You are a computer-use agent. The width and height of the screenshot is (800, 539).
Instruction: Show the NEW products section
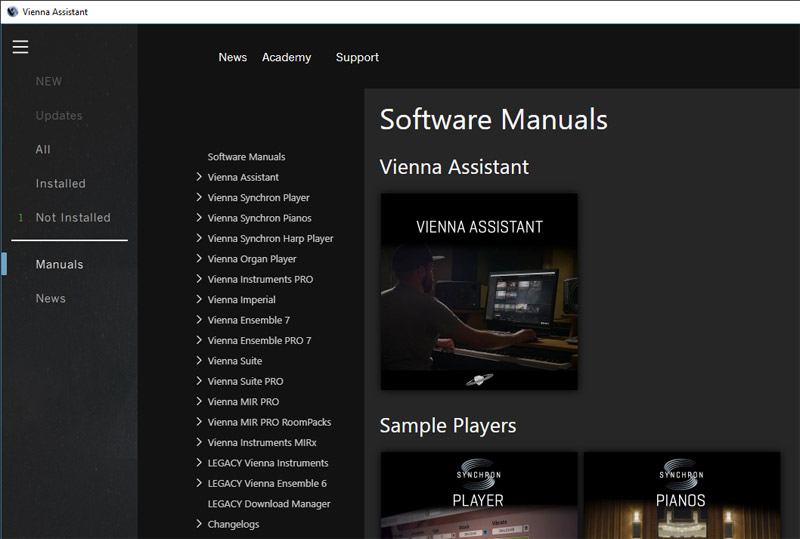point(49,82)
